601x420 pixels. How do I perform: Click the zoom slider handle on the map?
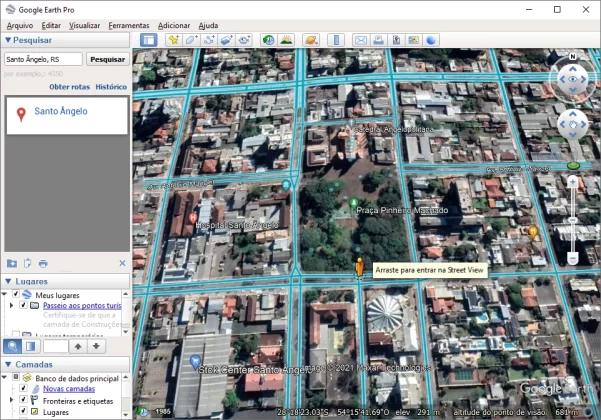coord(573,220)
